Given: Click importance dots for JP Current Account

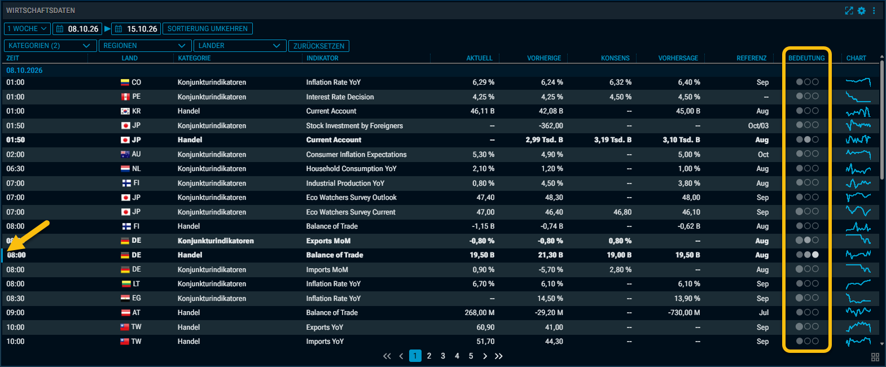Looking at the screenshot, I should (x=807, y=140).
